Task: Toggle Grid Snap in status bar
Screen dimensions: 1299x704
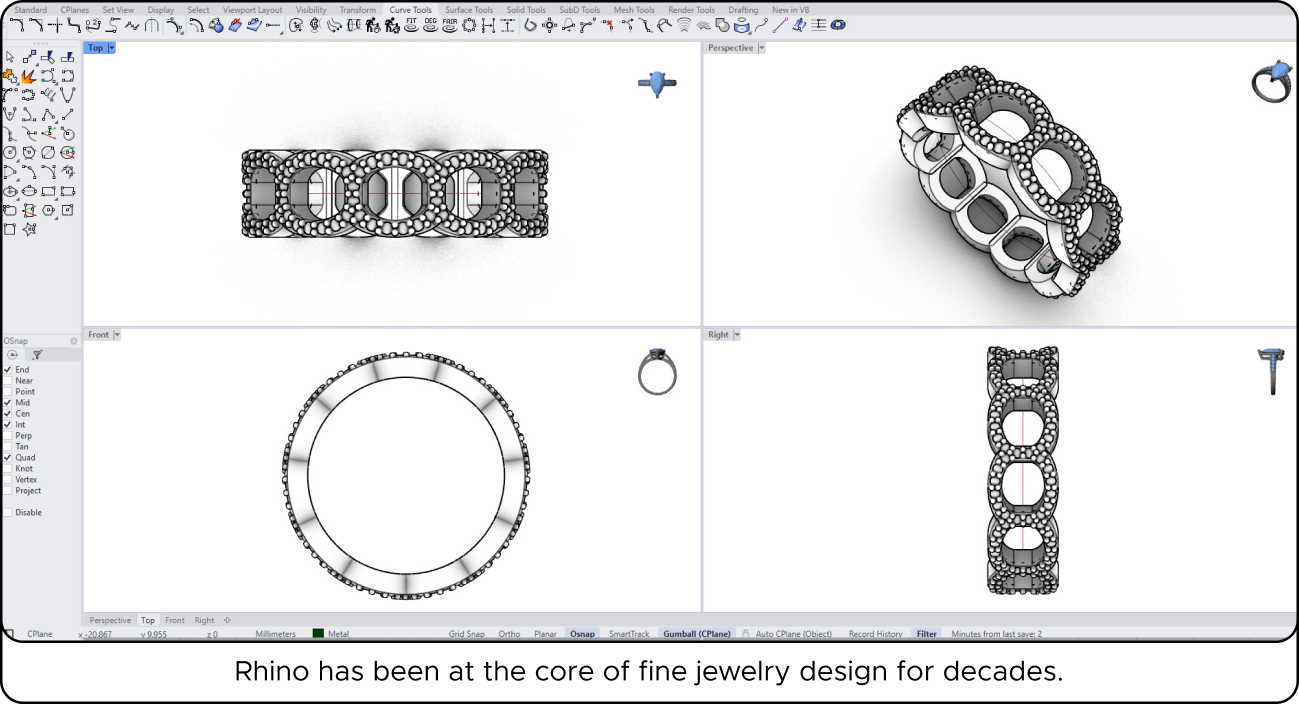Action: 466,634
